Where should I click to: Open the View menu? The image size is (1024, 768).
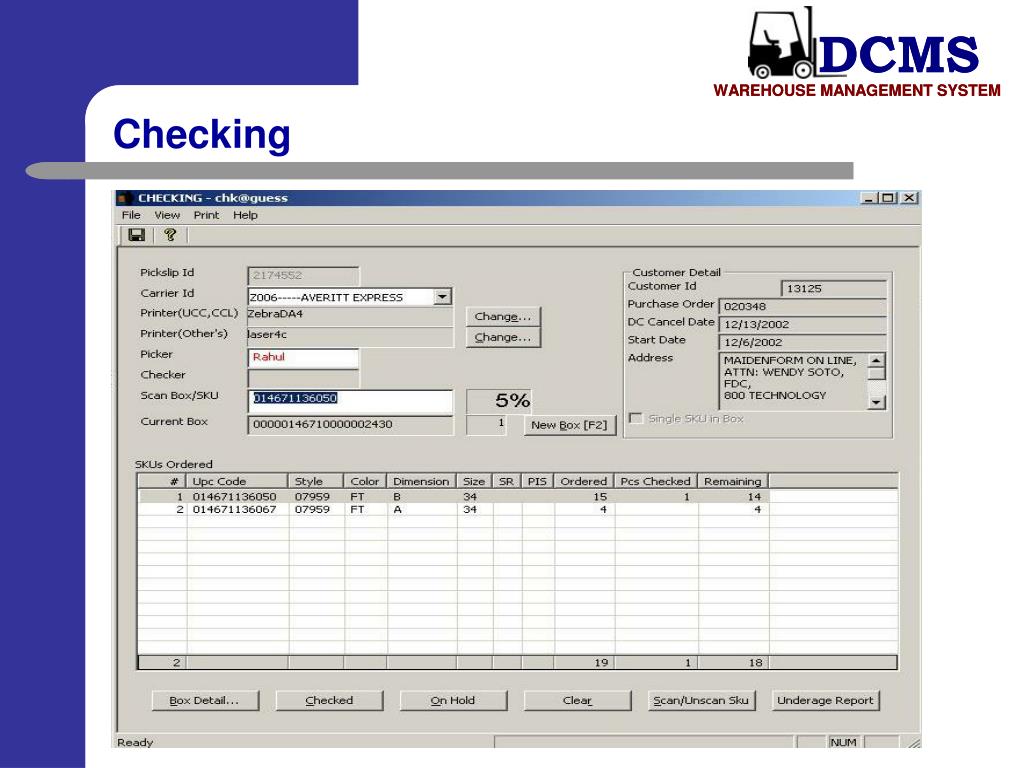point(167,215)
